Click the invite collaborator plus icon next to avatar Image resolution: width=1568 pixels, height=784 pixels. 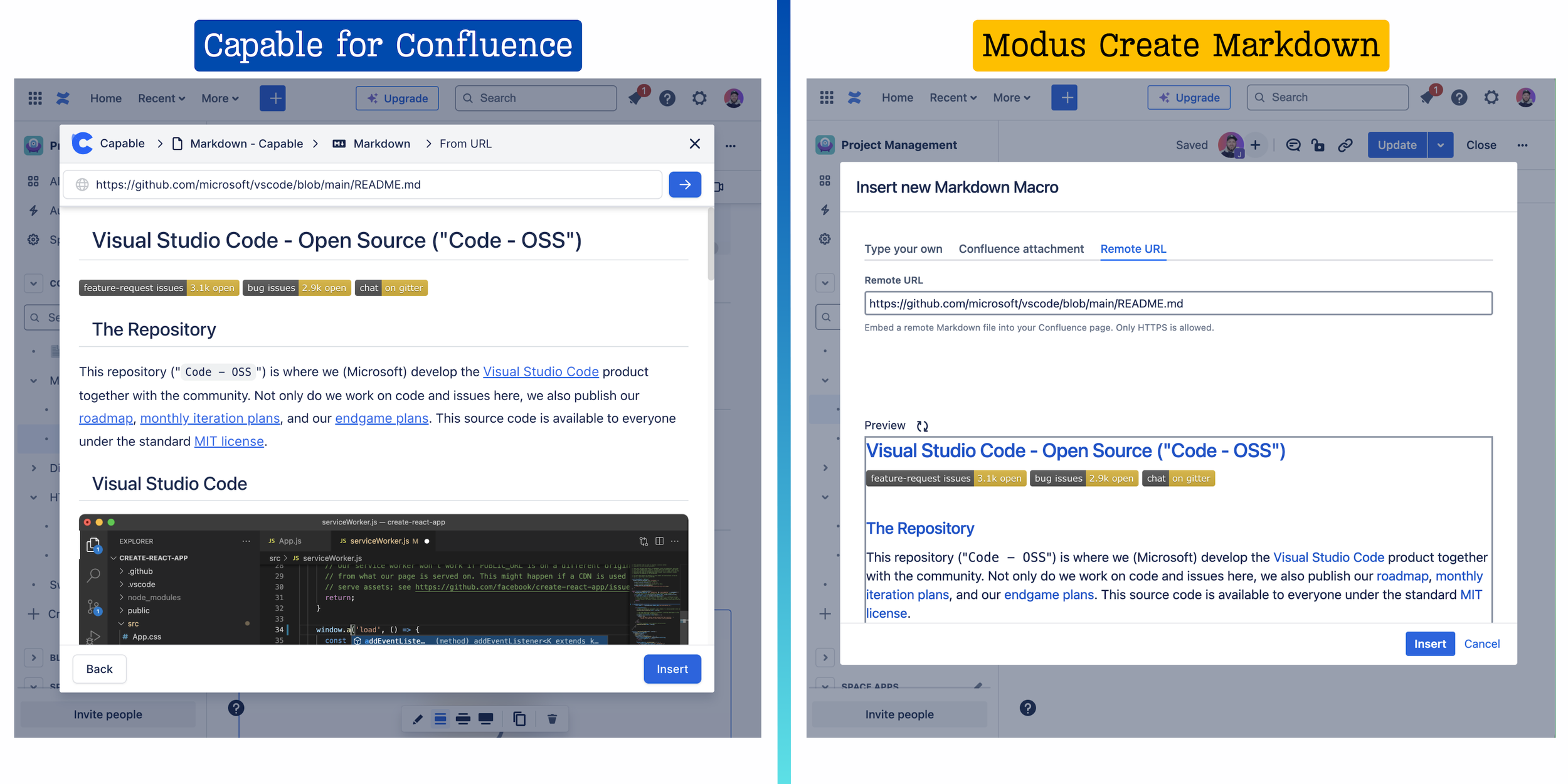click(x=1255, y=145)
